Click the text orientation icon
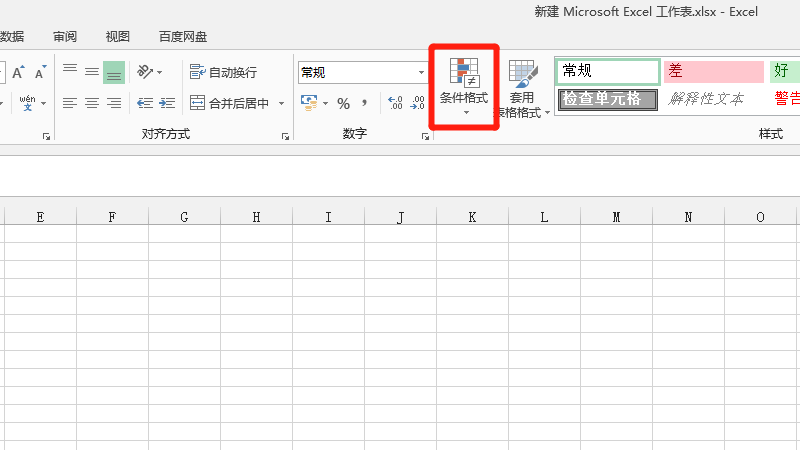 (146, 72)
